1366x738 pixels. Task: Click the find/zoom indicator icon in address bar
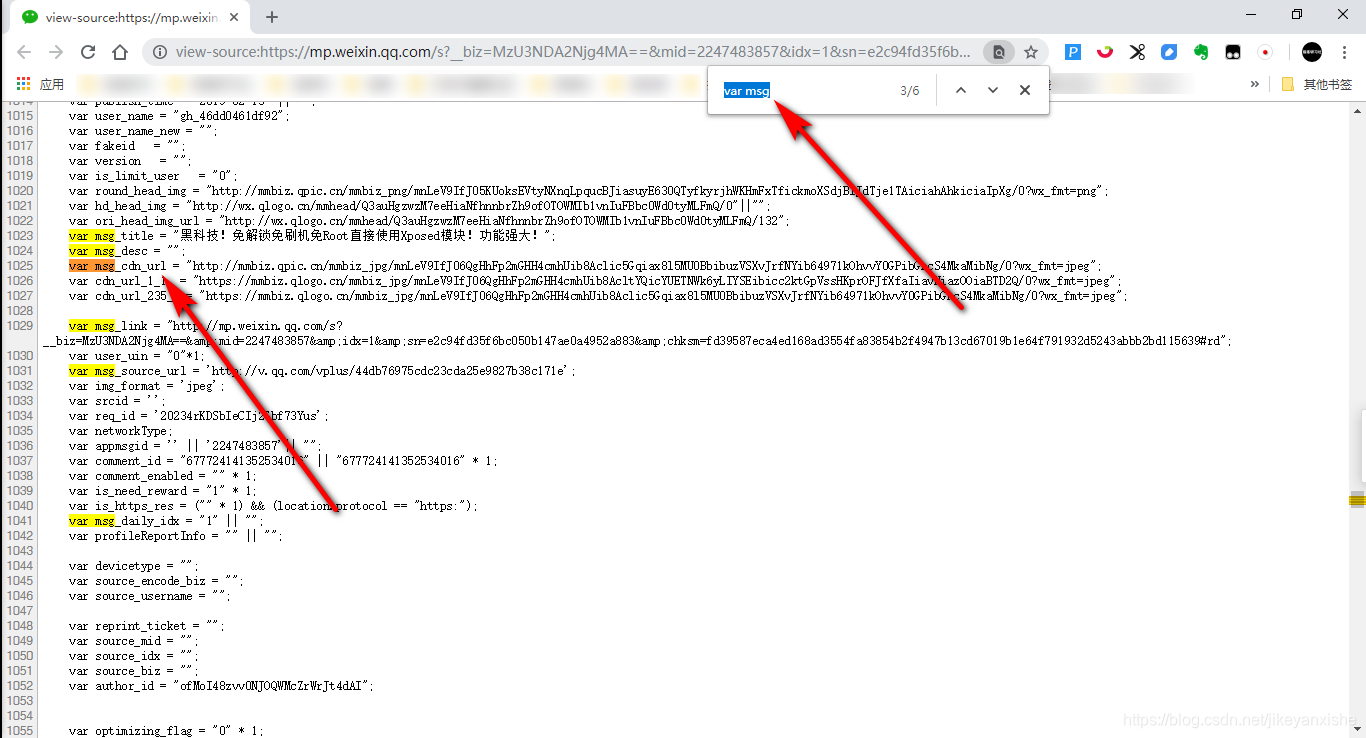998,52
